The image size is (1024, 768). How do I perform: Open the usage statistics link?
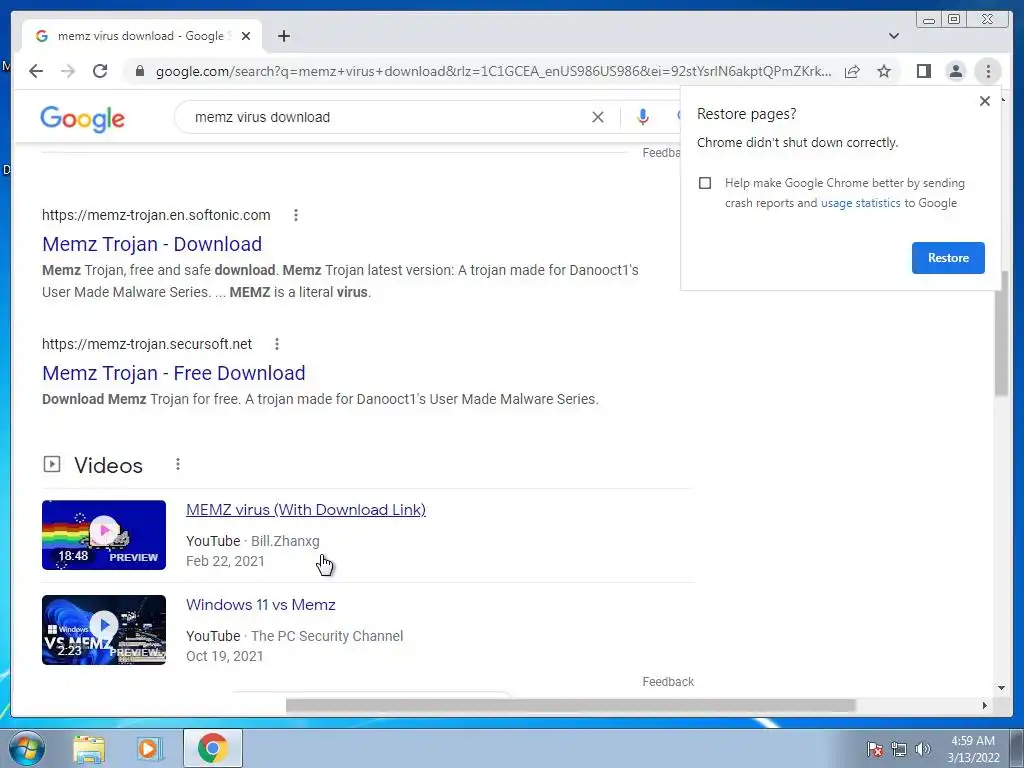pyautogui.click(x=860, y=203)
